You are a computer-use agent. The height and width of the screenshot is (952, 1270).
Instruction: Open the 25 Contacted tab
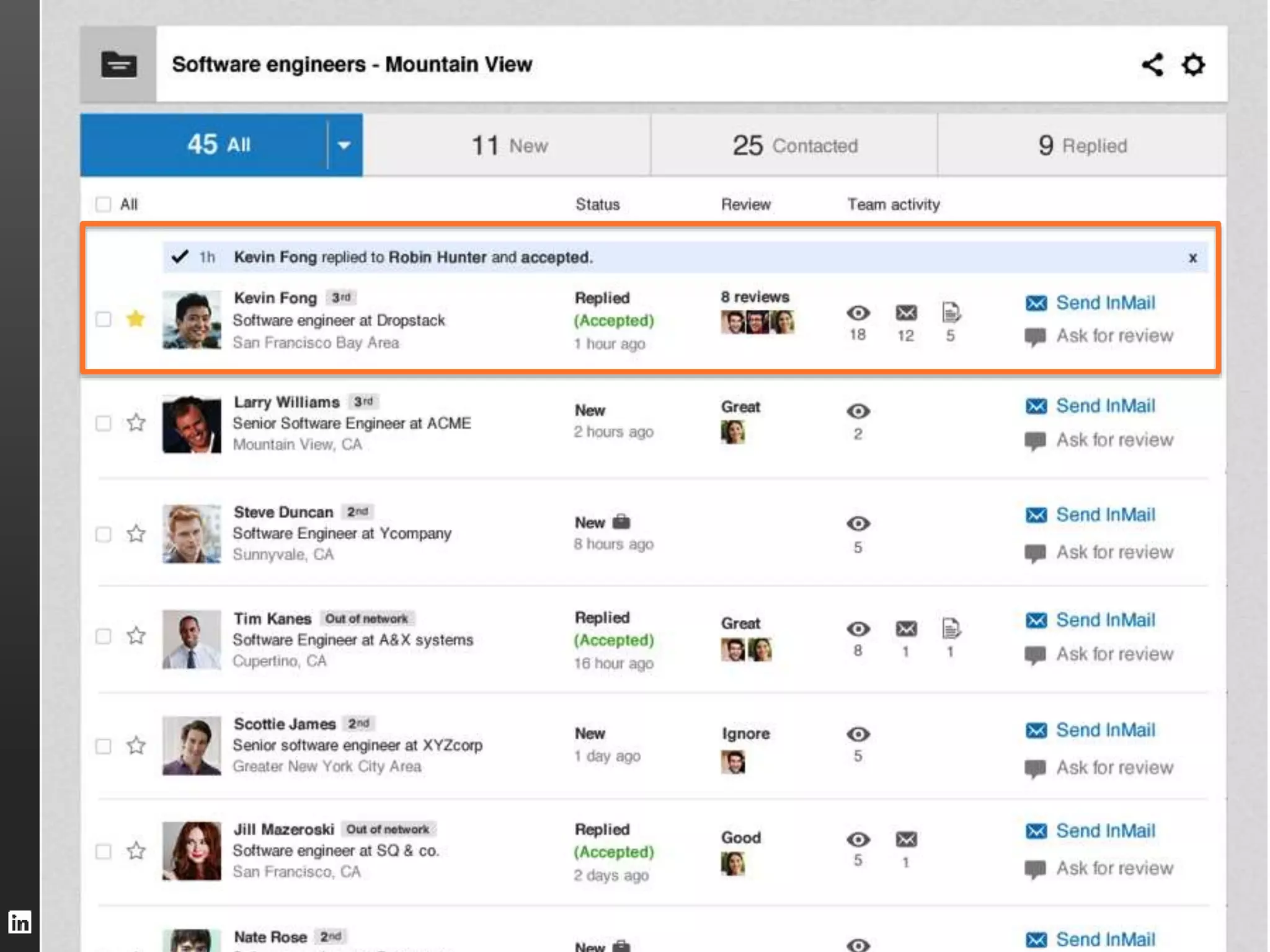point(794,146)
